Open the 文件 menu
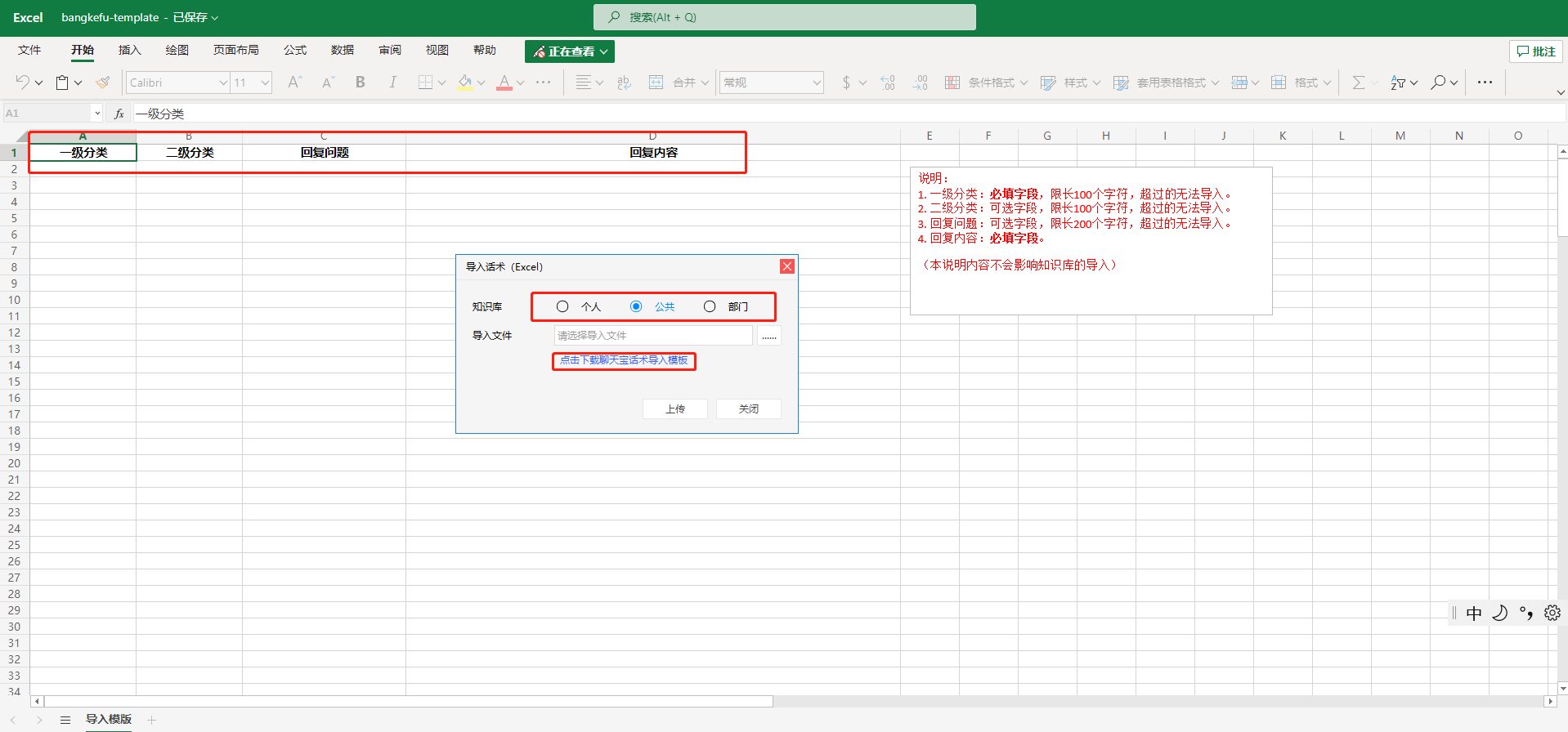 click(29, 50)
